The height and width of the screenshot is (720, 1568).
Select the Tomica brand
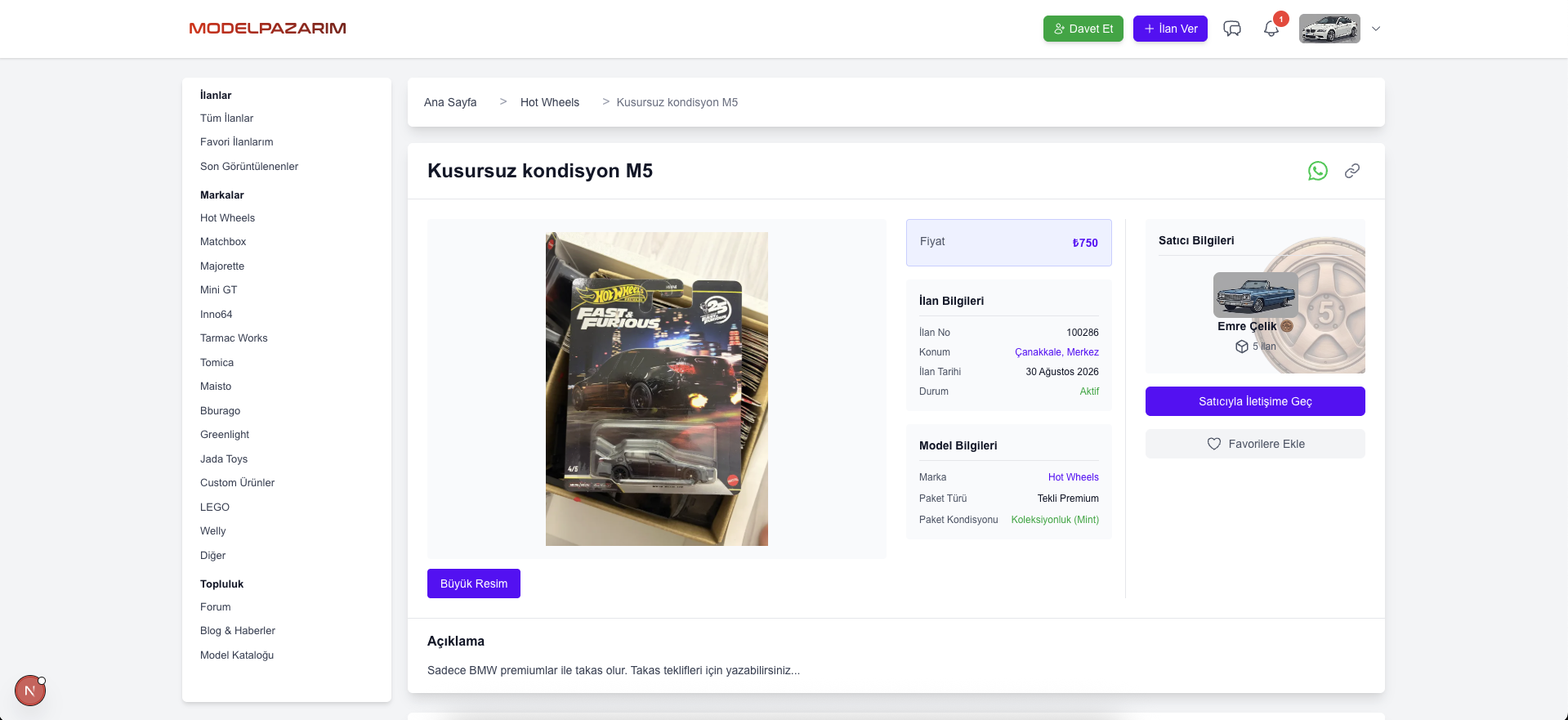tap(217, 363)
